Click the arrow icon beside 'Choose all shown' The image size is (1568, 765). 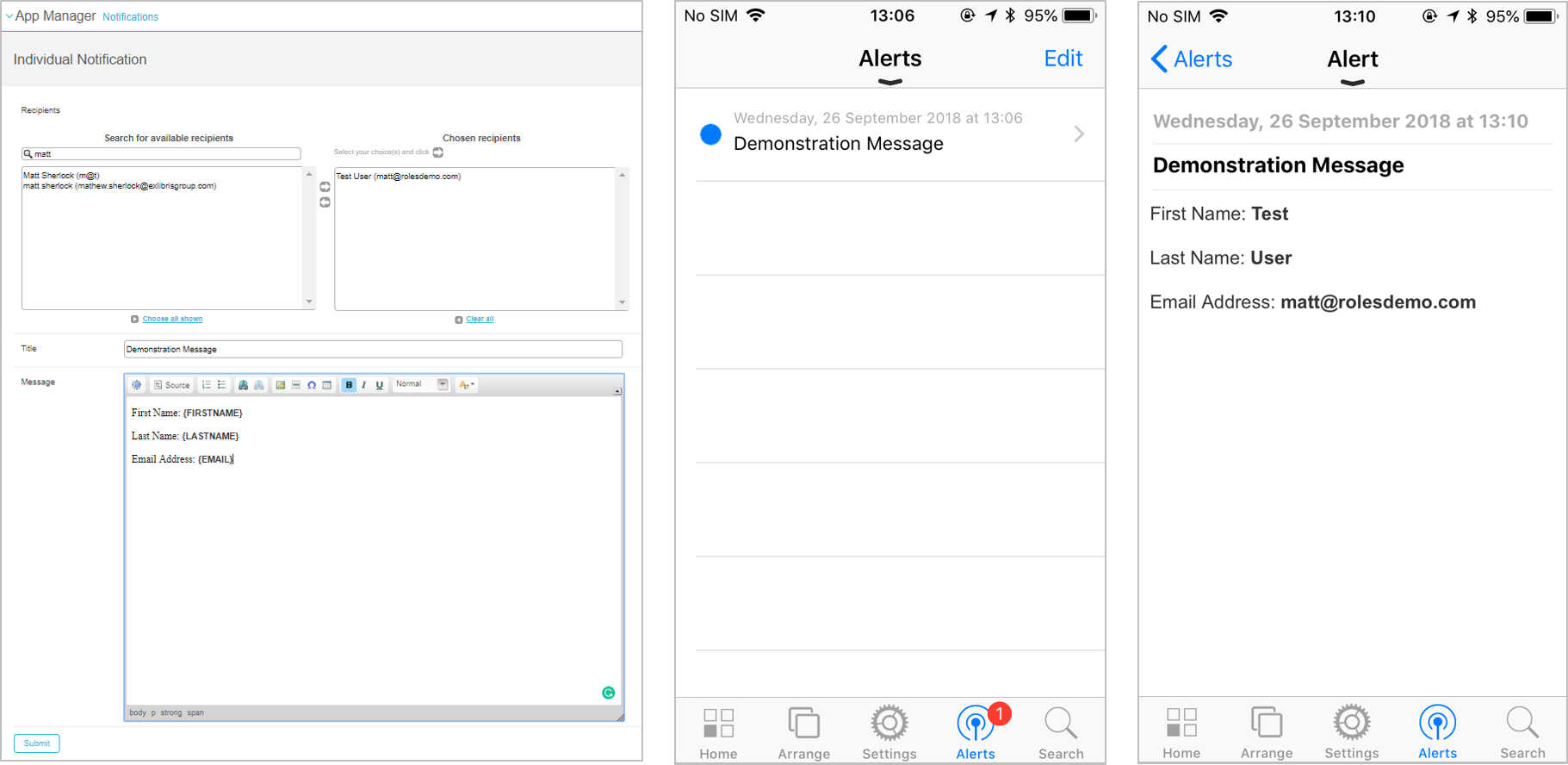tap(134, 319)
